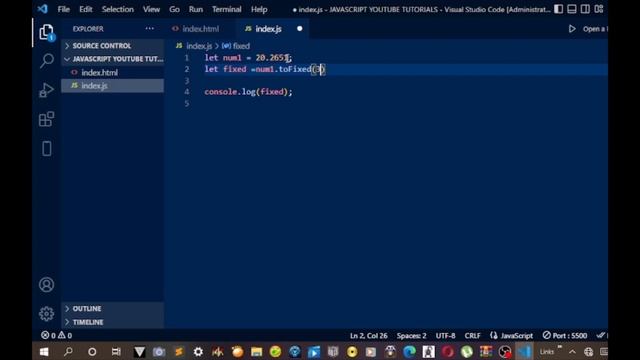
Task: Change encoding via UTF-8 indicator
Action: tap(445, 336)
